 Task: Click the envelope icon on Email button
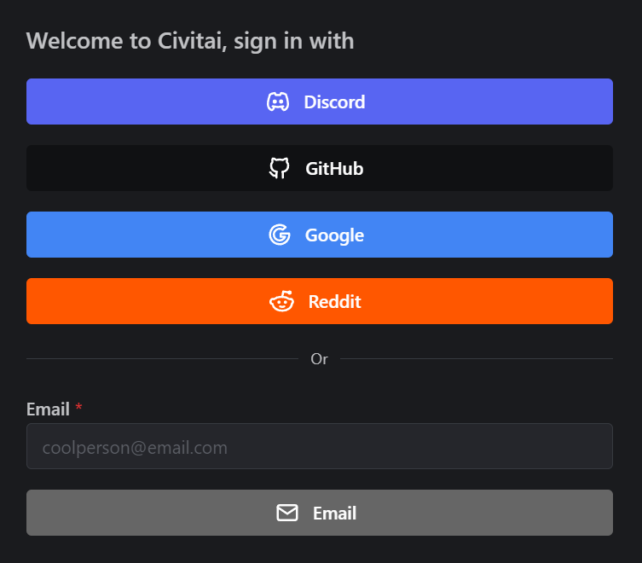[287, 513]
